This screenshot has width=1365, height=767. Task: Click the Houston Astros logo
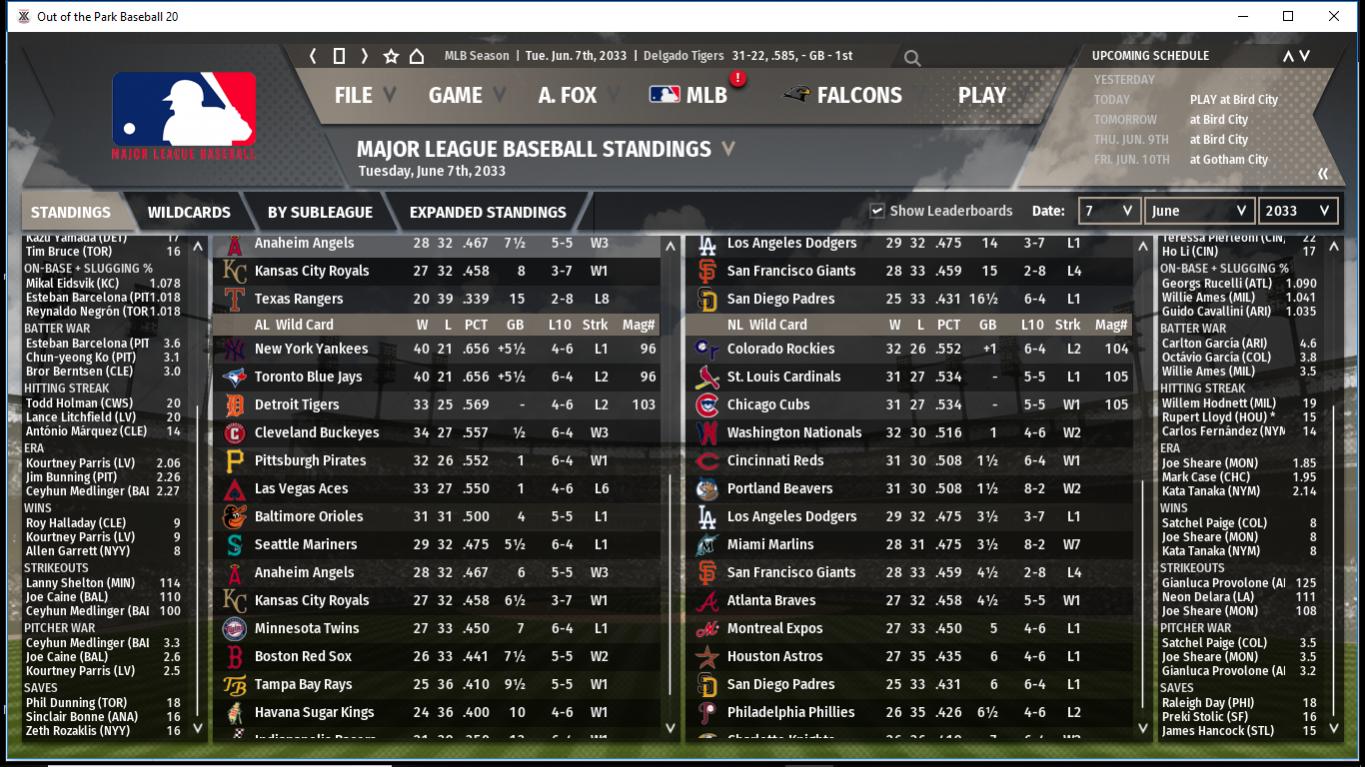coord(707,657)
